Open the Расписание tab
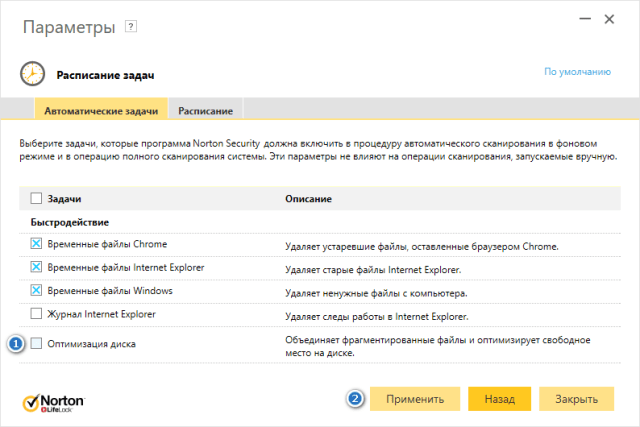 (206, 109)
